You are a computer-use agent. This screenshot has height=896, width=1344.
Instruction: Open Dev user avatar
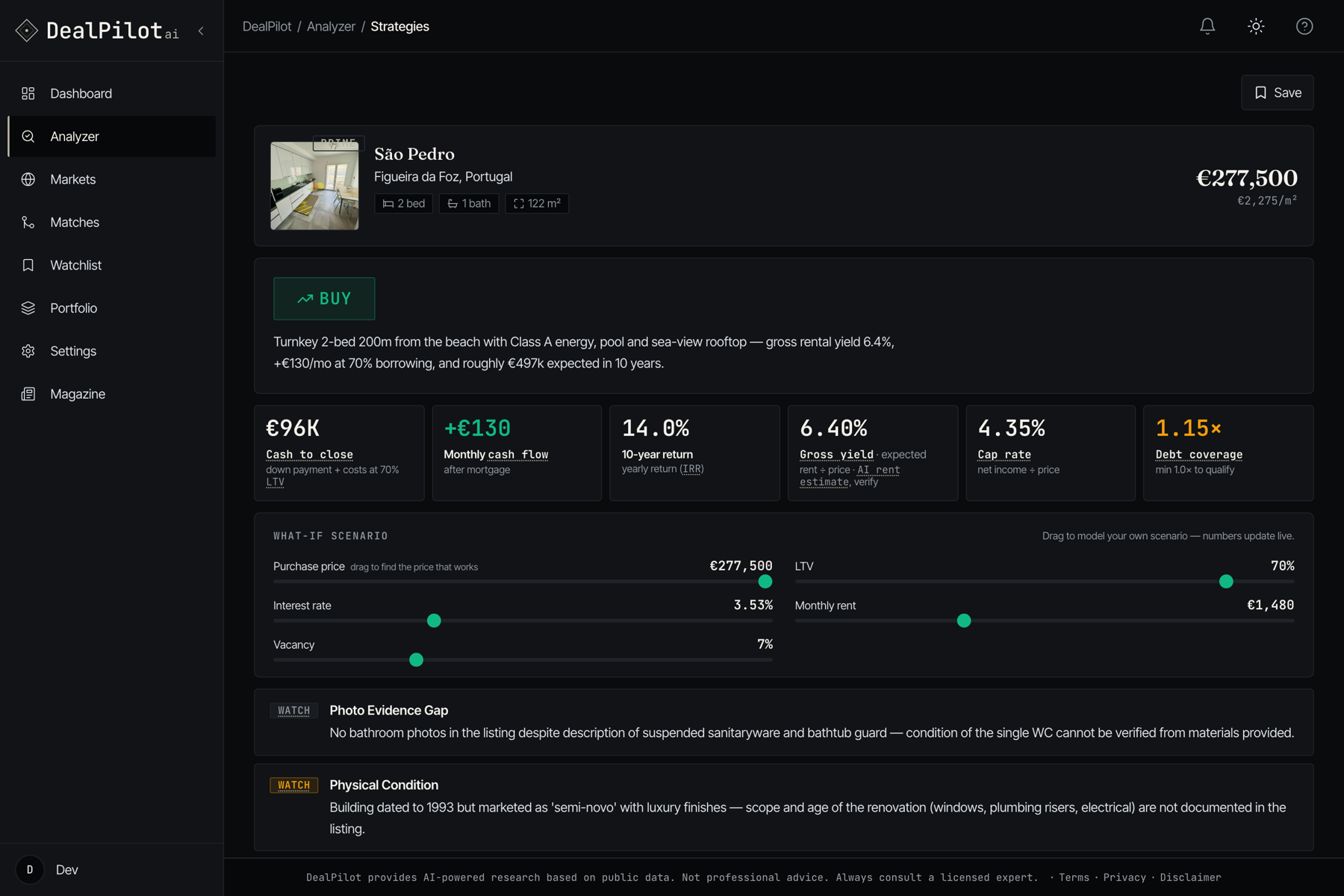(x=30, y=870)
